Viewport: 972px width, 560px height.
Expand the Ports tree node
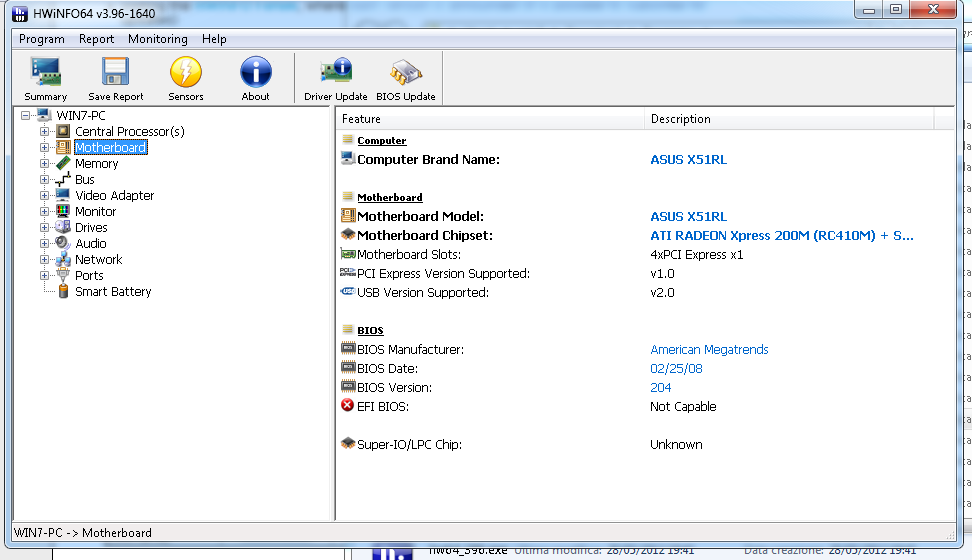click(x=44, y=275)
